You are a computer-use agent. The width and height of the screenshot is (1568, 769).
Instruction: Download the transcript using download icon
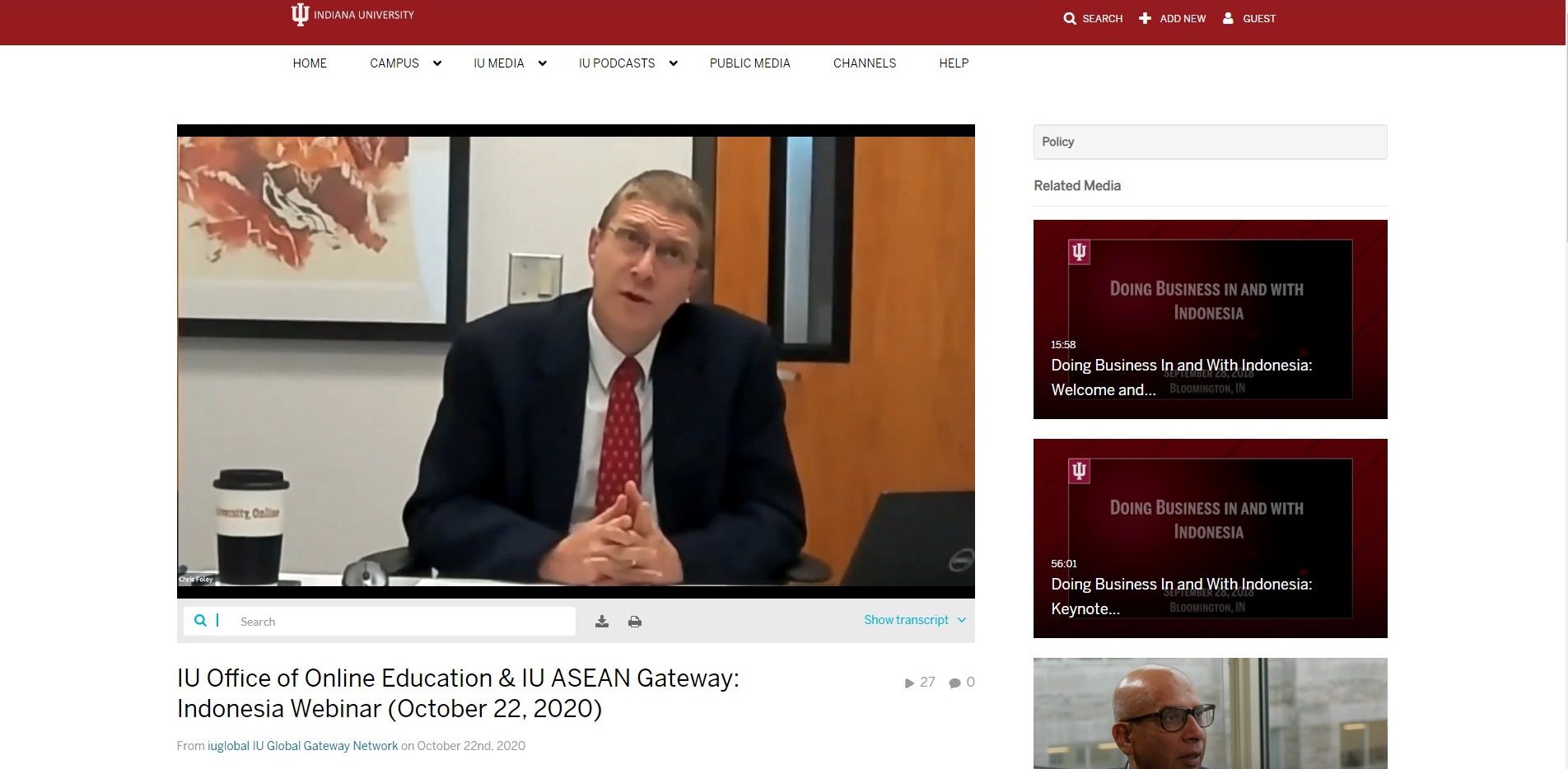pyautogui.click(x=602, y=622)
